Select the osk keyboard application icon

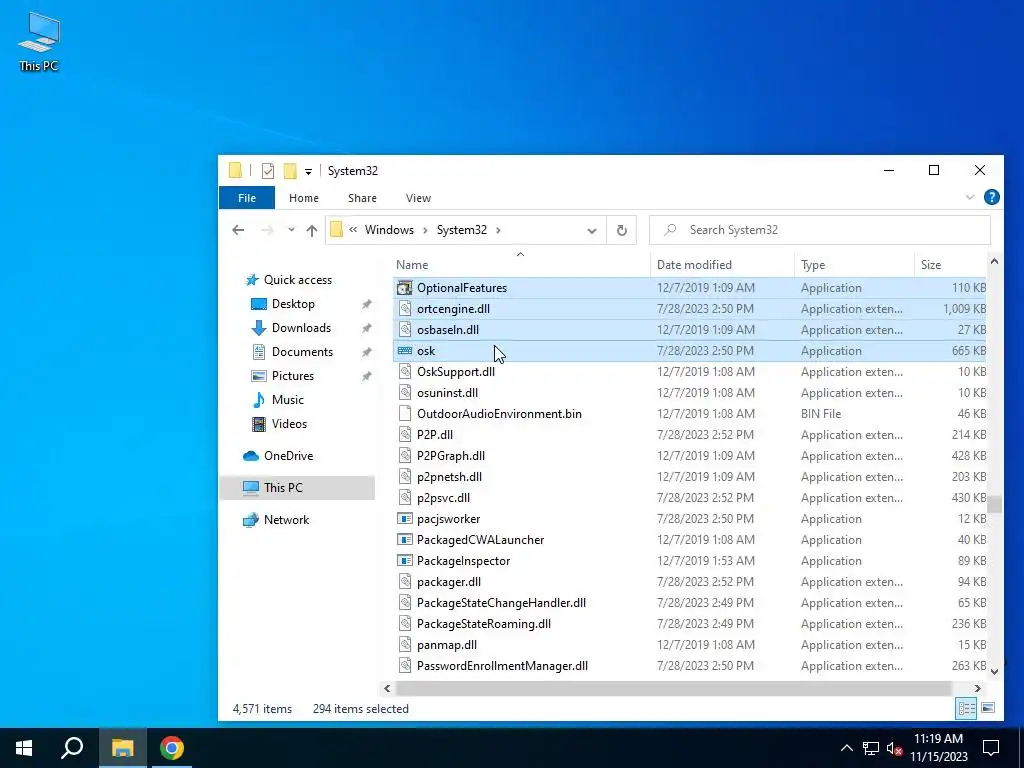coord(405,351)
